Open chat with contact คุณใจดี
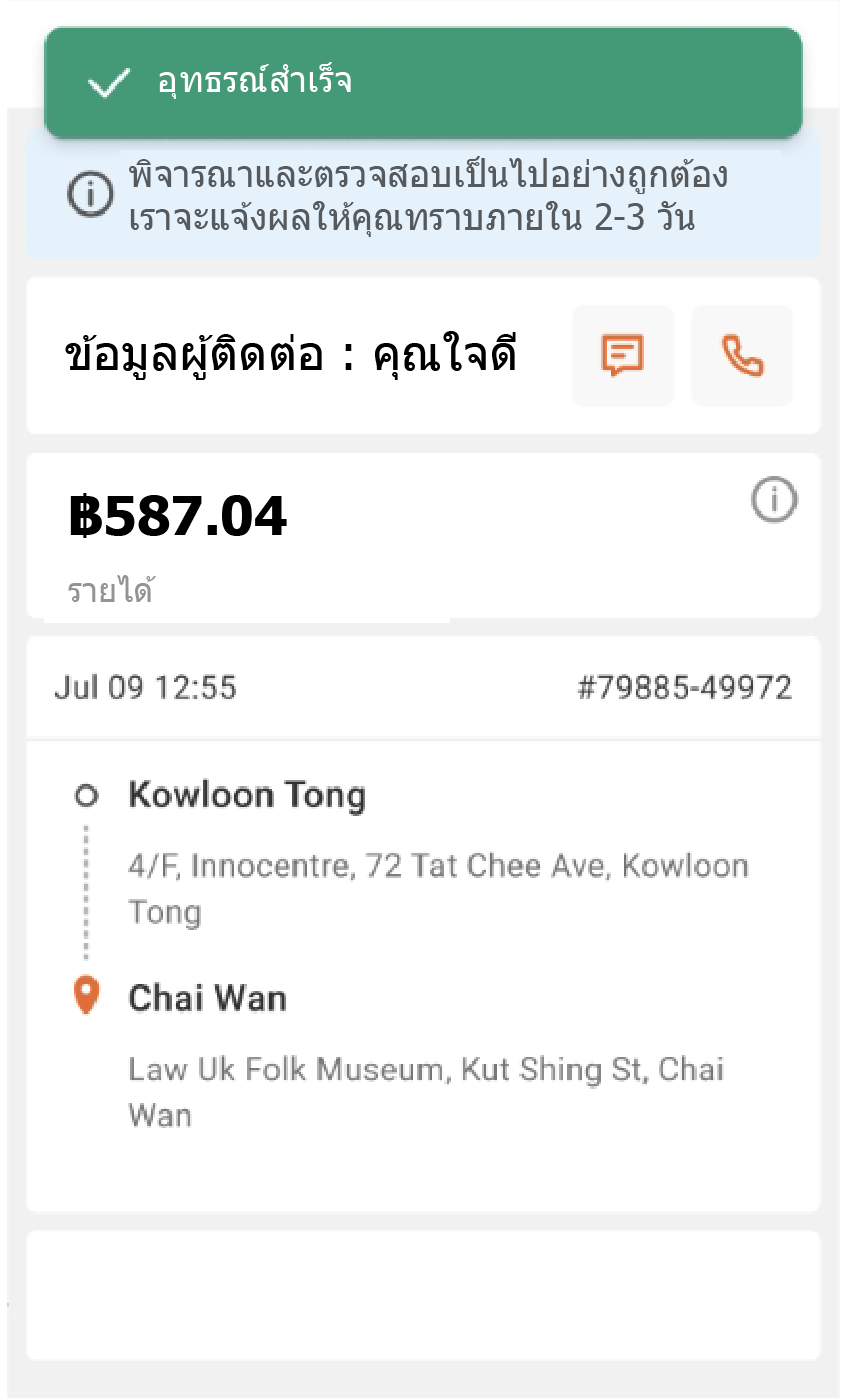 tap(623, 356)
